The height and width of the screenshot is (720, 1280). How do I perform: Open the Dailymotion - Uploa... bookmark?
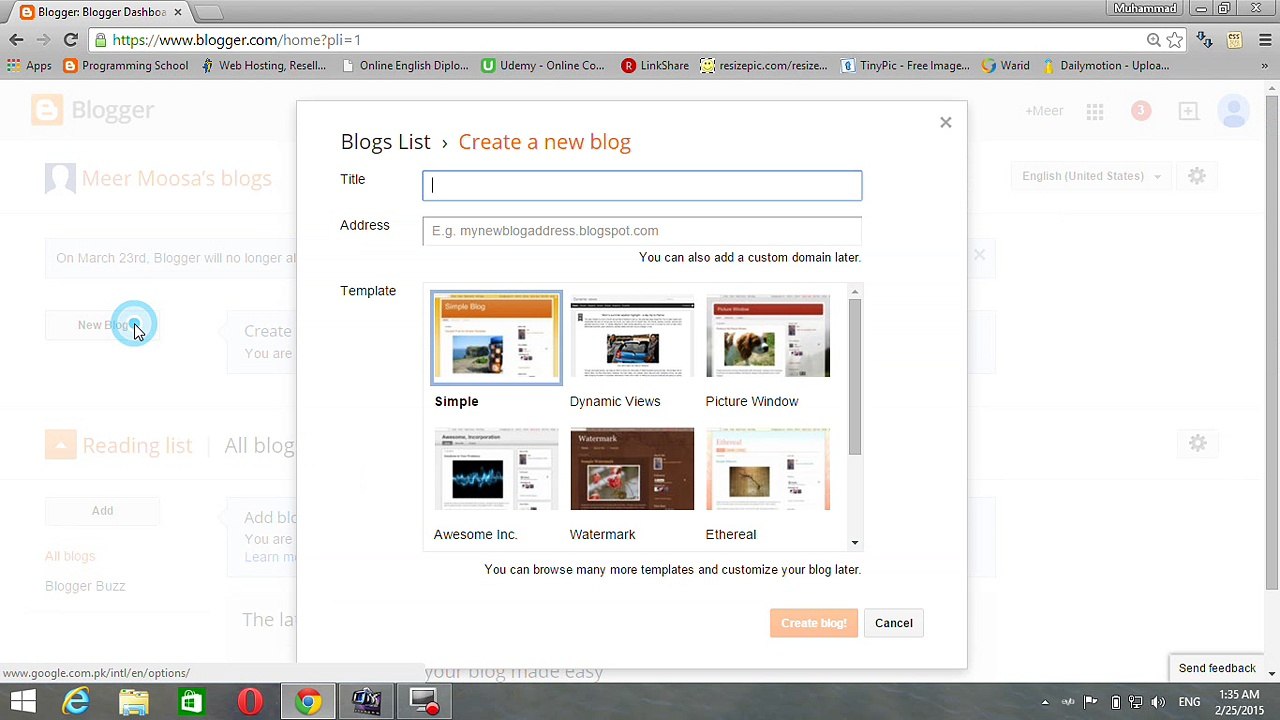coord(1104,66)
